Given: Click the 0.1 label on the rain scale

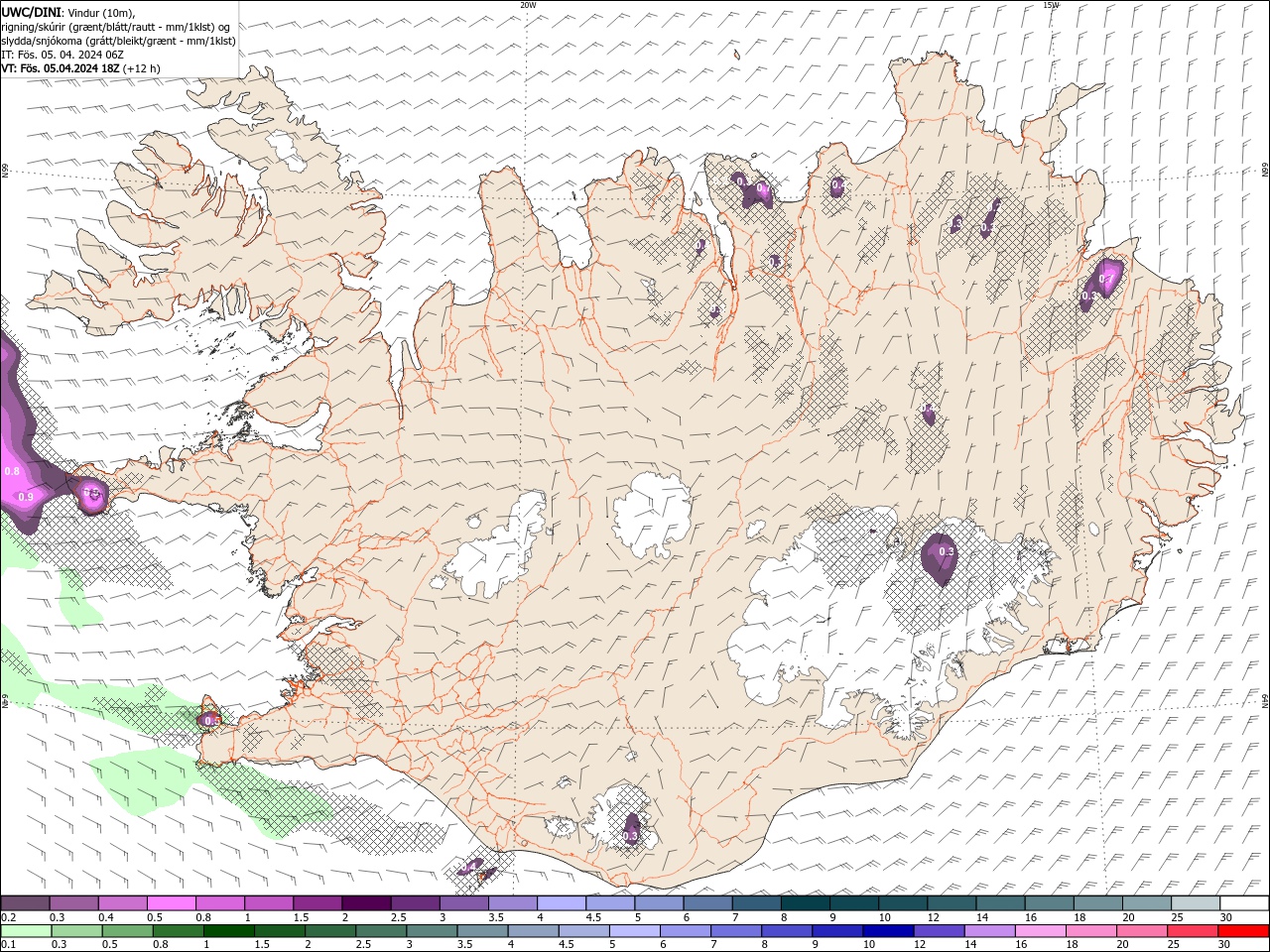Looking at the screenshot, I should pos(9,945).
